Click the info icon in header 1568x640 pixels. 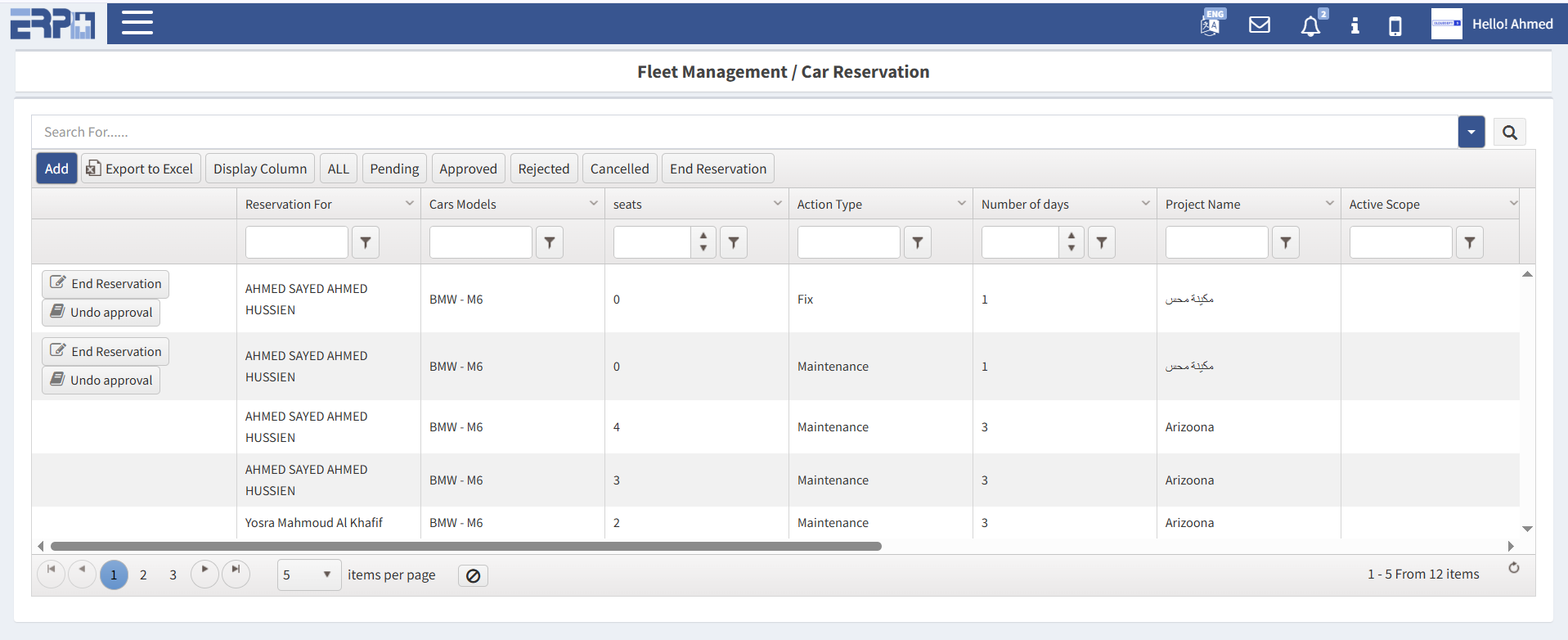point(1355,25)
